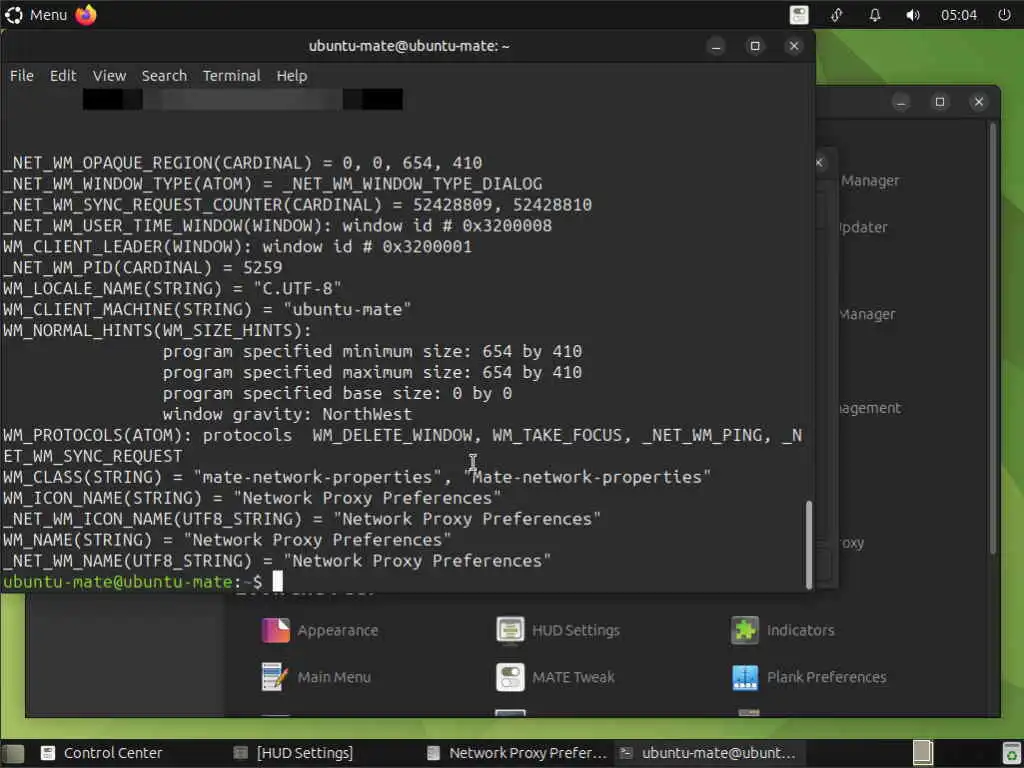Click the MATE Tweak label in Control Center
The image size is (1024, 768).
click(573, 677)
